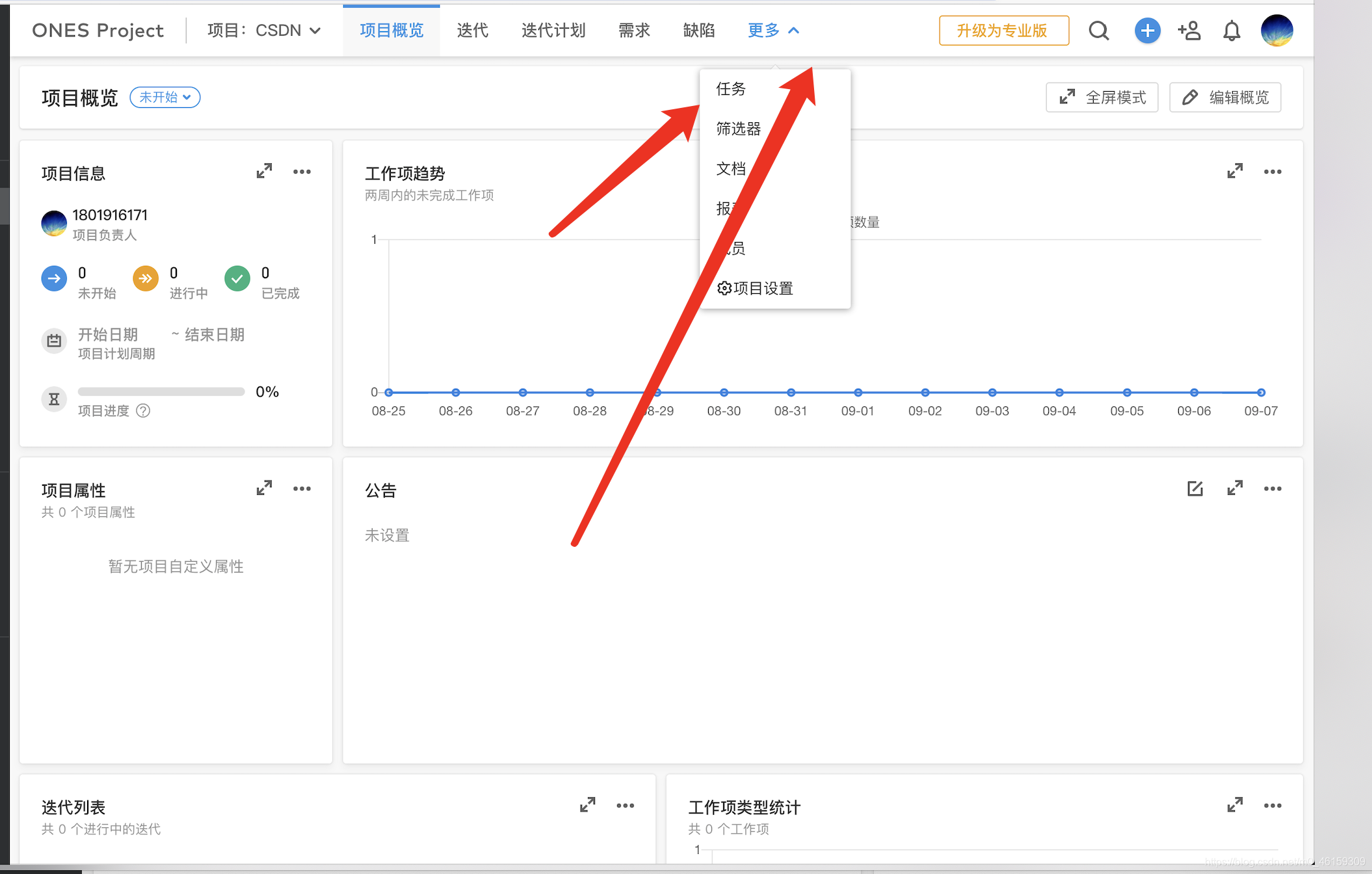1372x874 pixels.
Task: Click the 未开始 blue arrow status icon
Action: click(x=54, y=279)
